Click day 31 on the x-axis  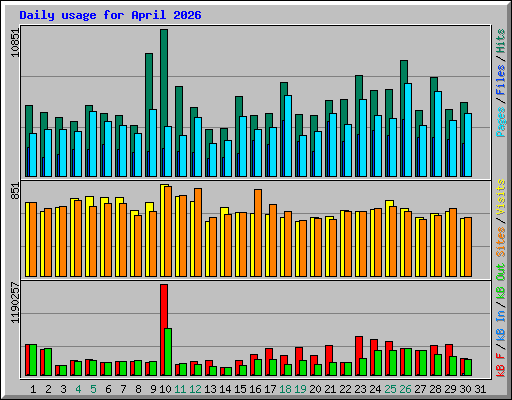coord(480,389)
